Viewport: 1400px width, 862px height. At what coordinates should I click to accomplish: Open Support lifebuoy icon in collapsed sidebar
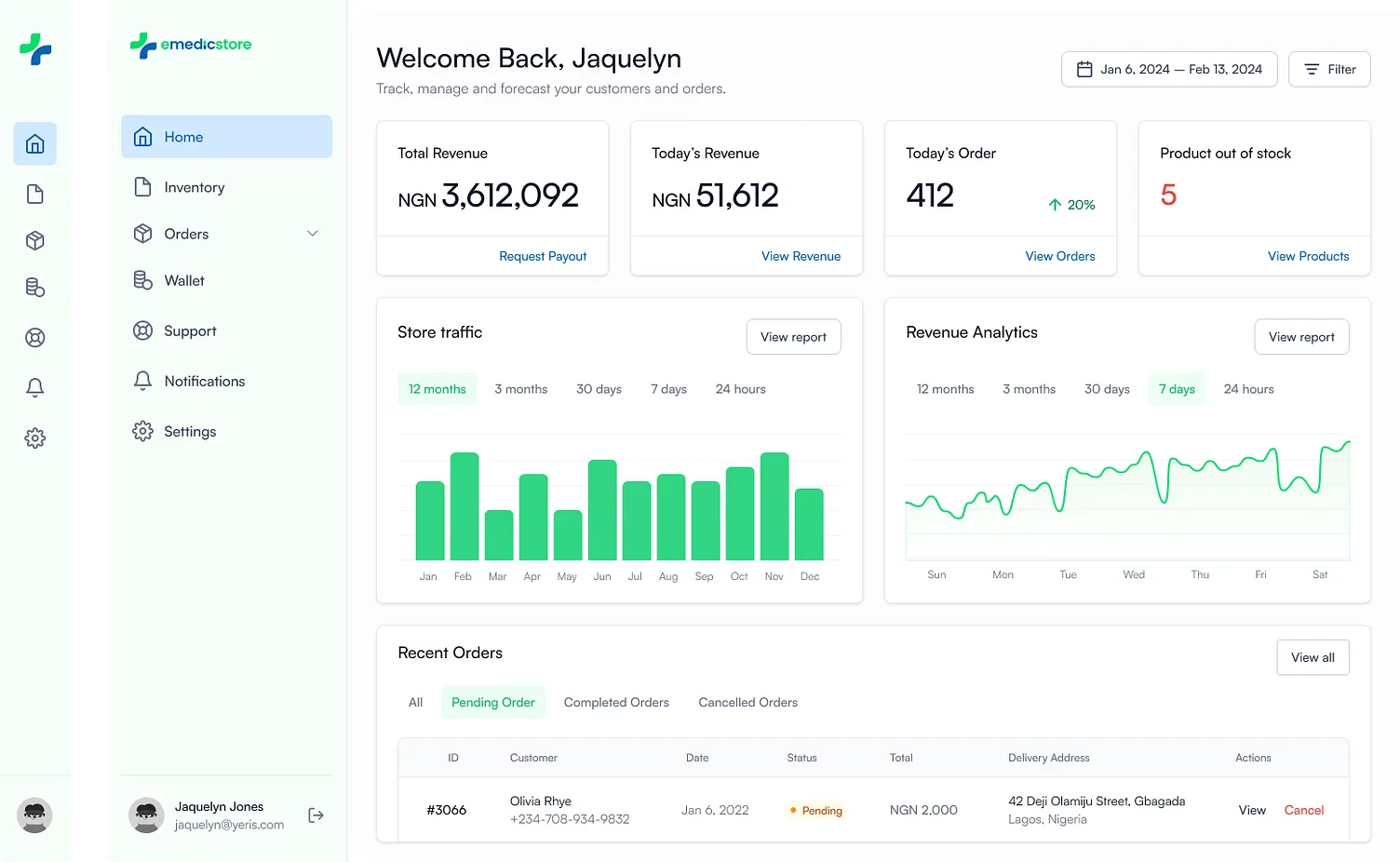coord(34,338)
